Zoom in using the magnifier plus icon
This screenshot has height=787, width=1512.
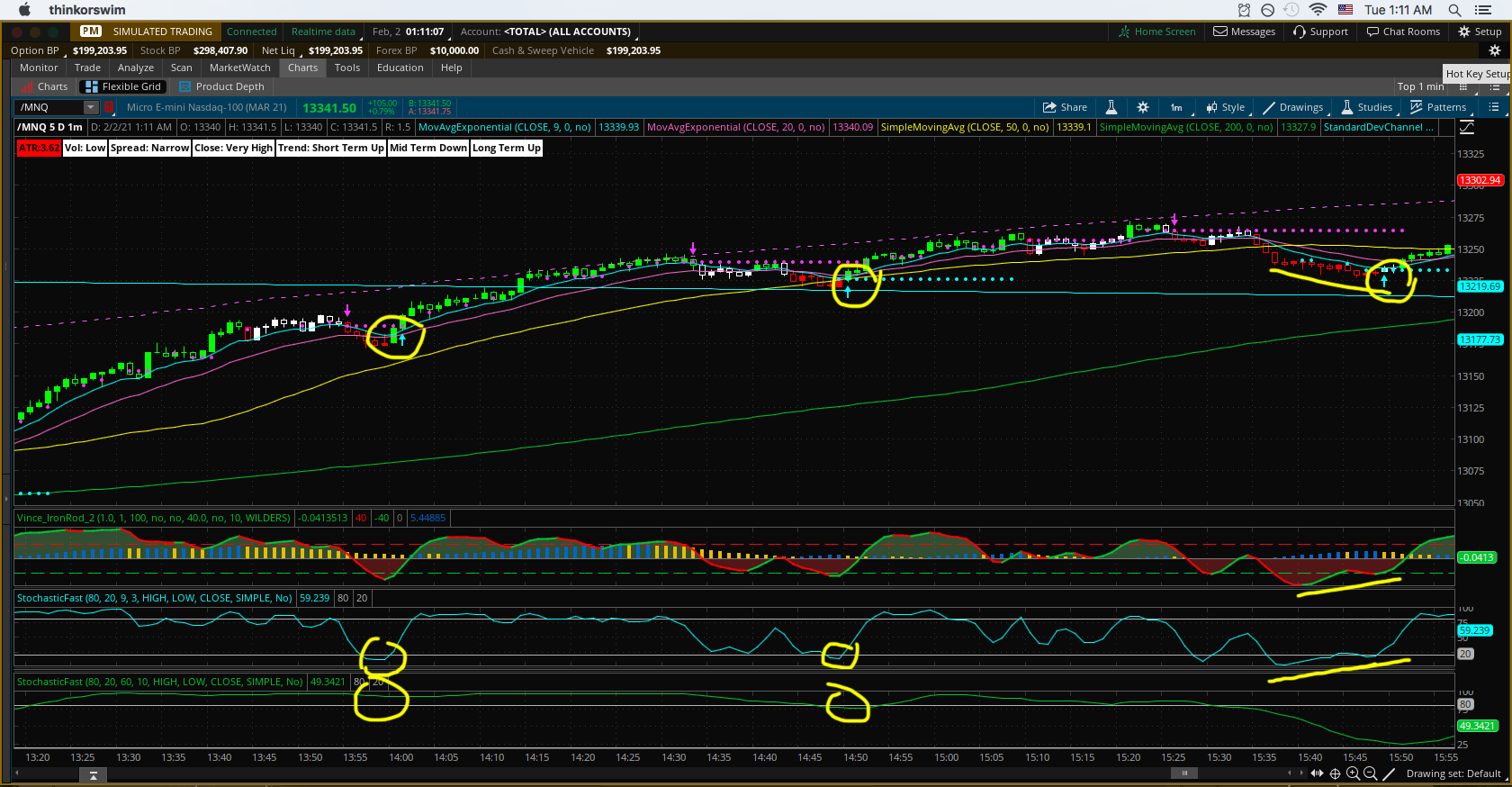tap(1353, 773)
